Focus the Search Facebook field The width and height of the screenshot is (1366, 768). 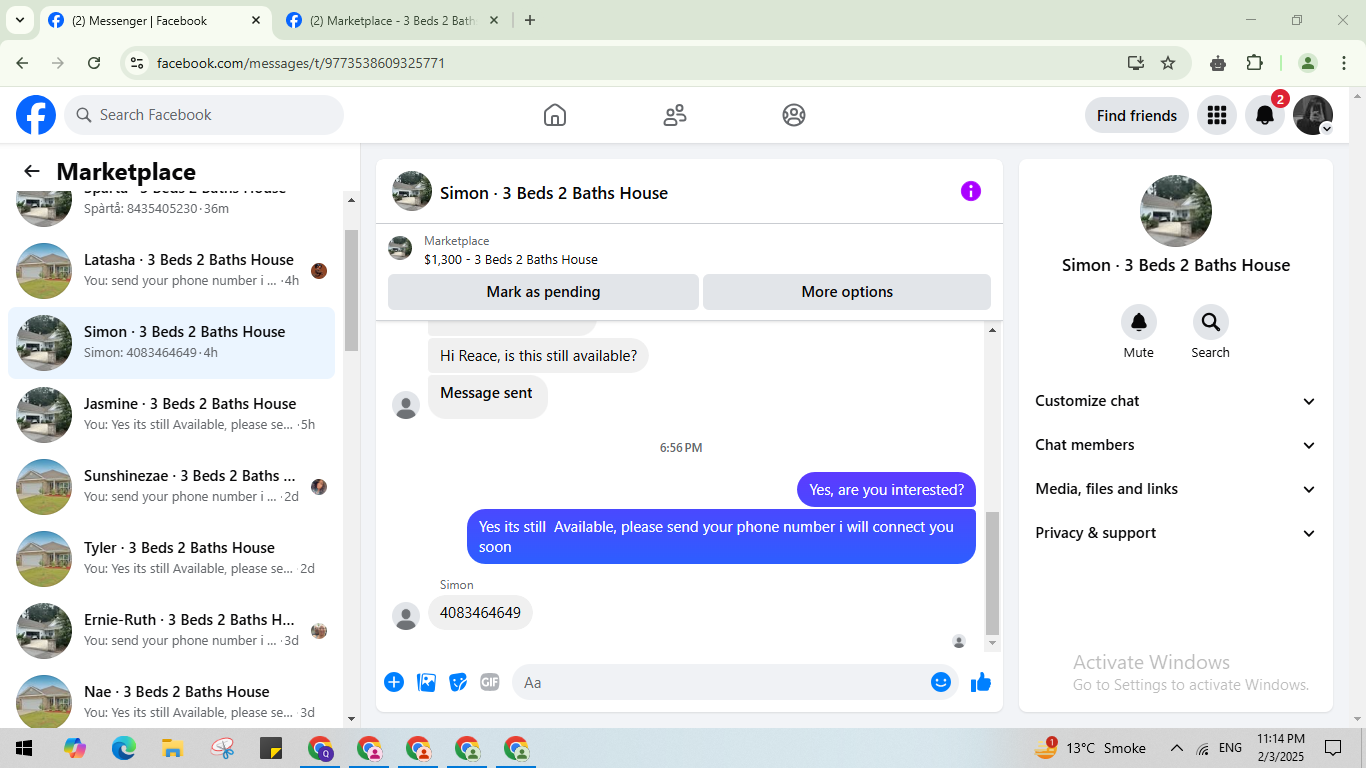click(204, 115)
